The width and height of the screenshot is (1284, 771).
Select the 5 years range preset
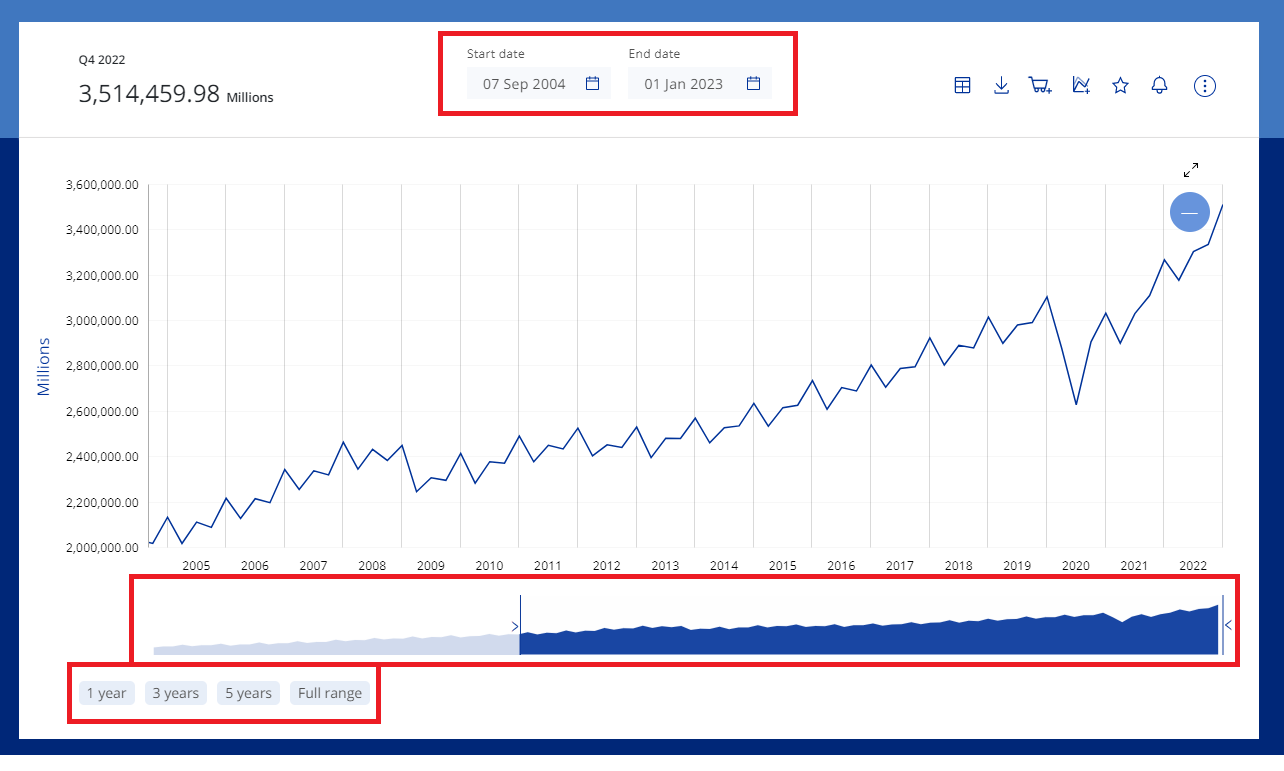coord(248,693)
